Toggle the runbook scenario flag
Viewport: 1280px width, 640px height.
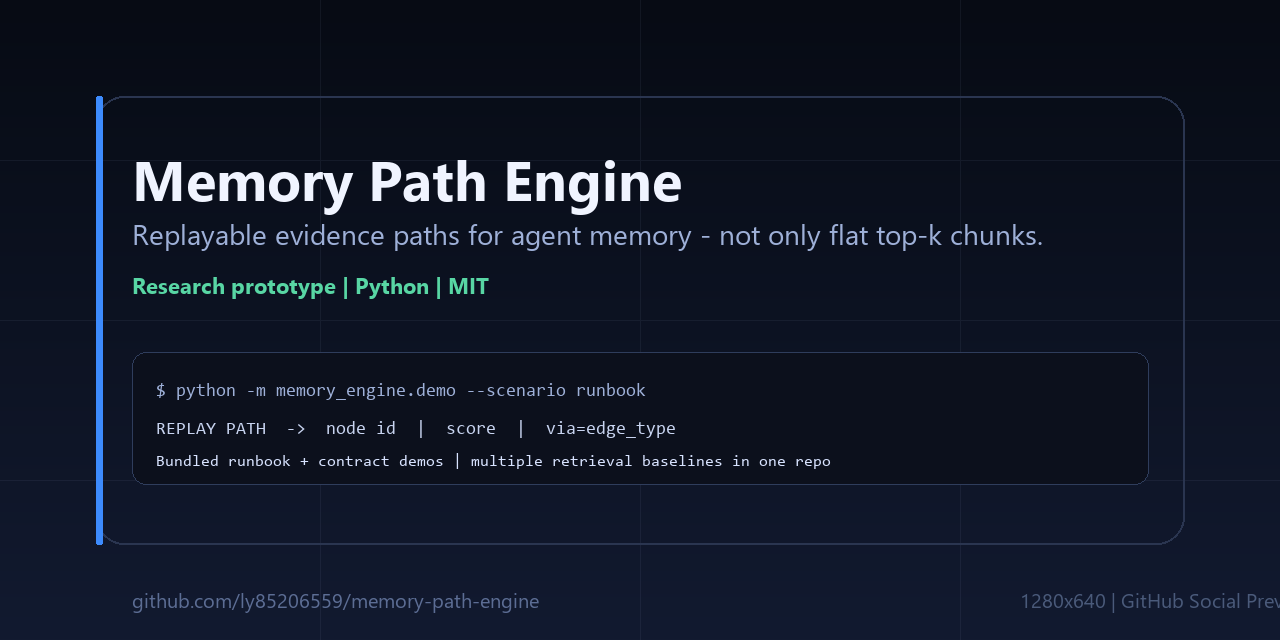(610, 390)
